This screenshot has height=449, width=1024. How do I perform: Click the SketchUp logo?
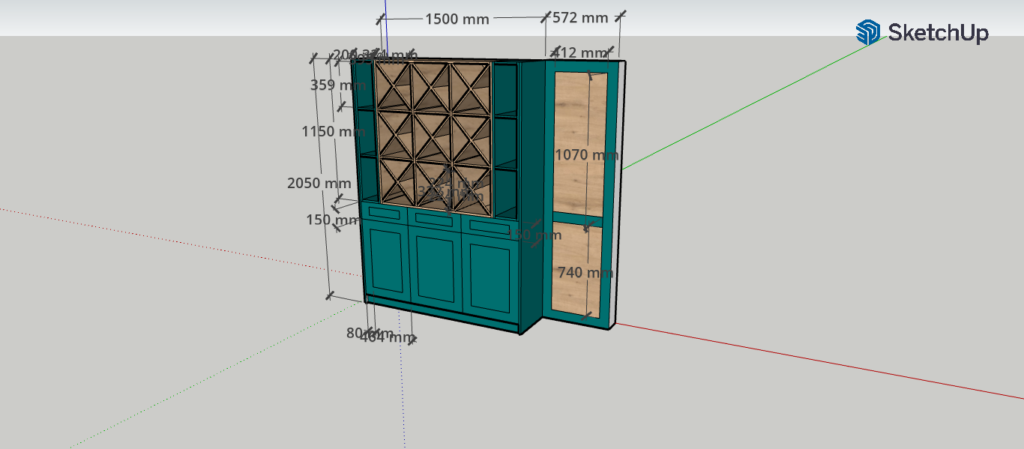[921, 33]
